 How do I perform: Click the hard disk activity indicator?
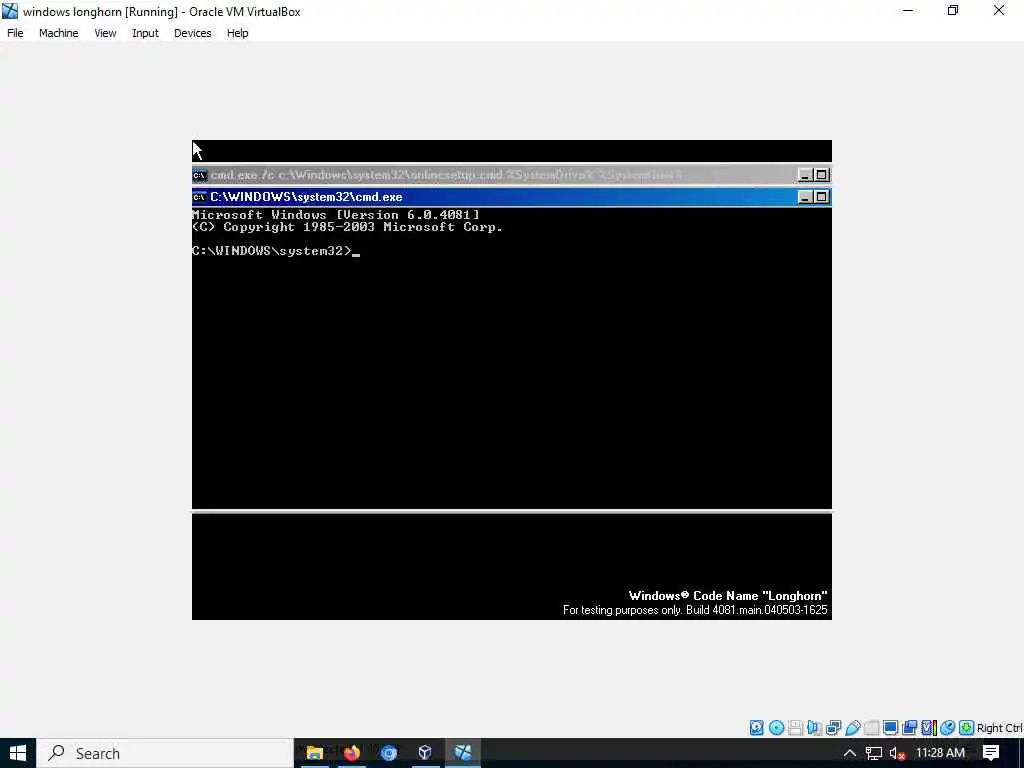[x=756, y=728]
